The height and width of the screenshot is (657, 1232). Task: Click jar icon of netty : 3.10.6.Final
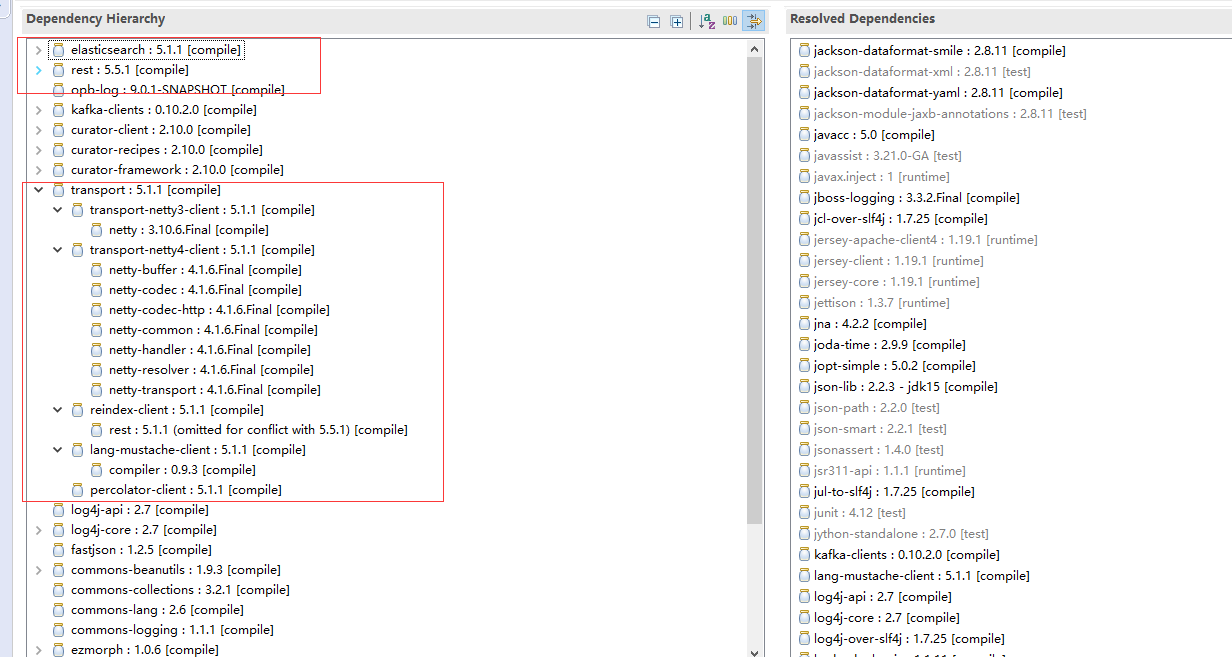(96, 230)
